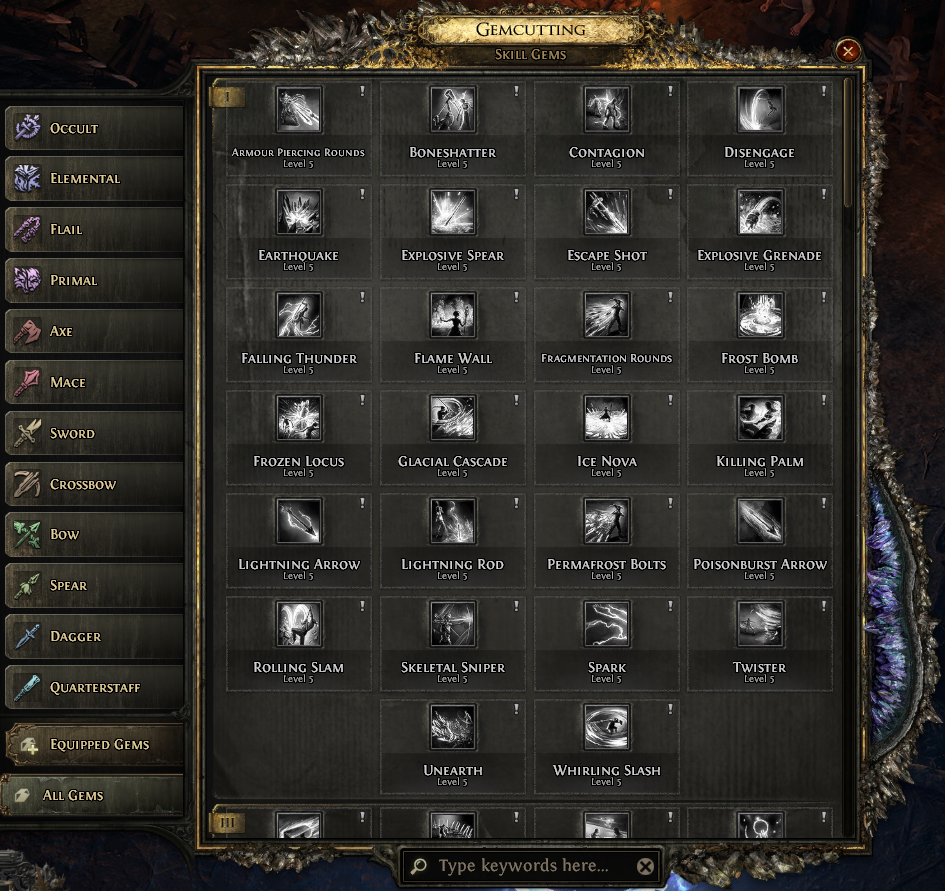Open the Occult gem category
This screenshot has height=891, width=945.
click(x=95, y=128)
